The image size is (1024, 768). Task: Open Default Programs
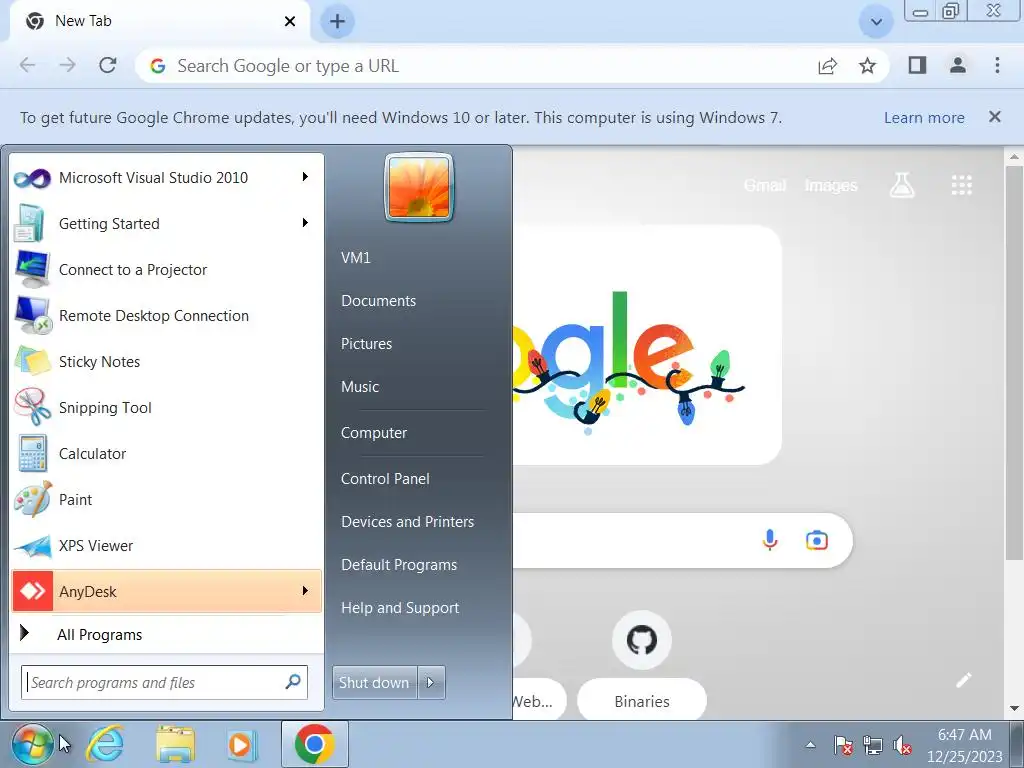coord(399,565)
